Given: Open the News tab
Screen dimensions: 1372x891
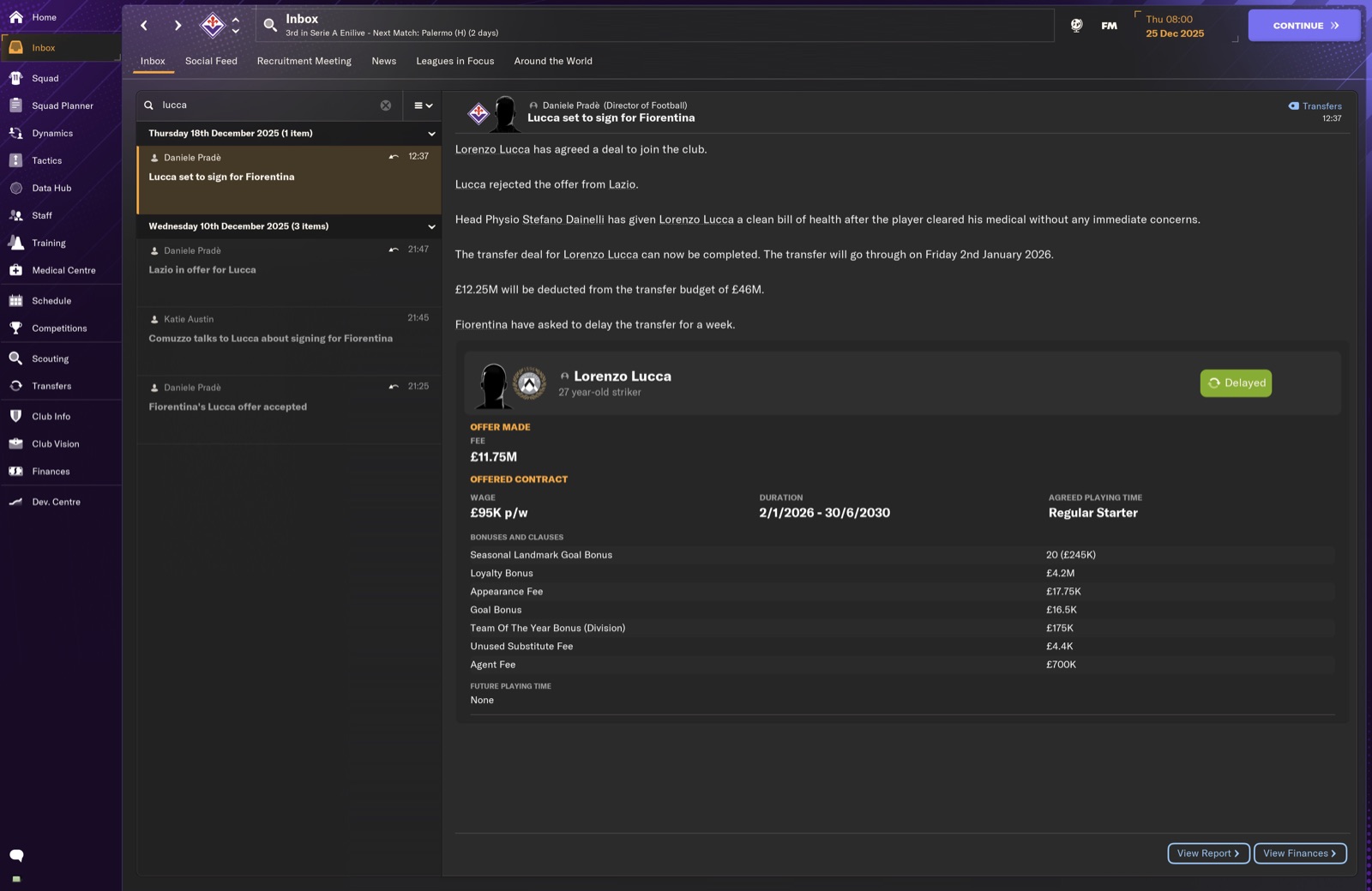Looking at the screenshot, I should pos(383,61).
